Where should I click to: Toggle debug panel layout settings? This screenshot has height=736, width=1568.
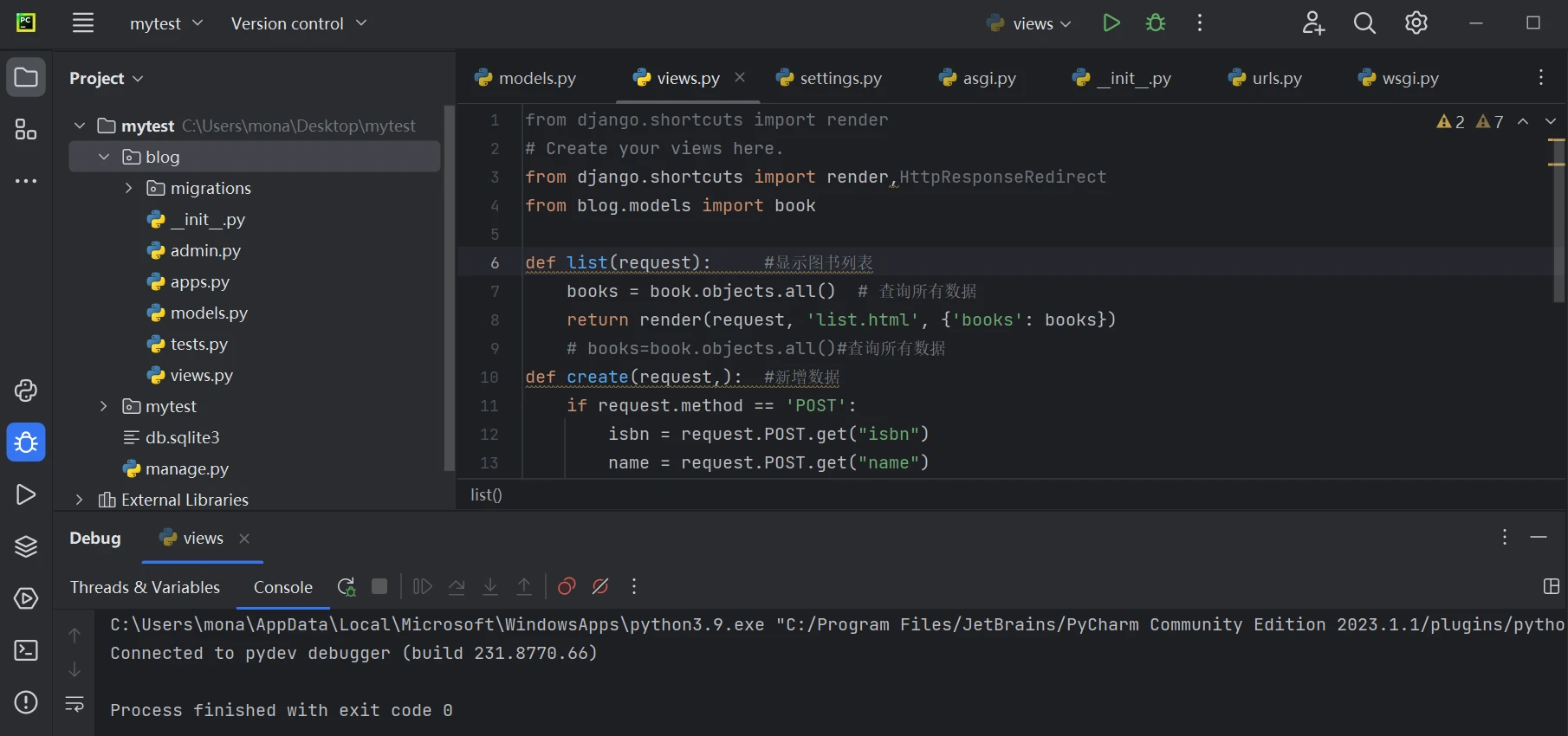pyautogui.click(x=1552, y=587)
